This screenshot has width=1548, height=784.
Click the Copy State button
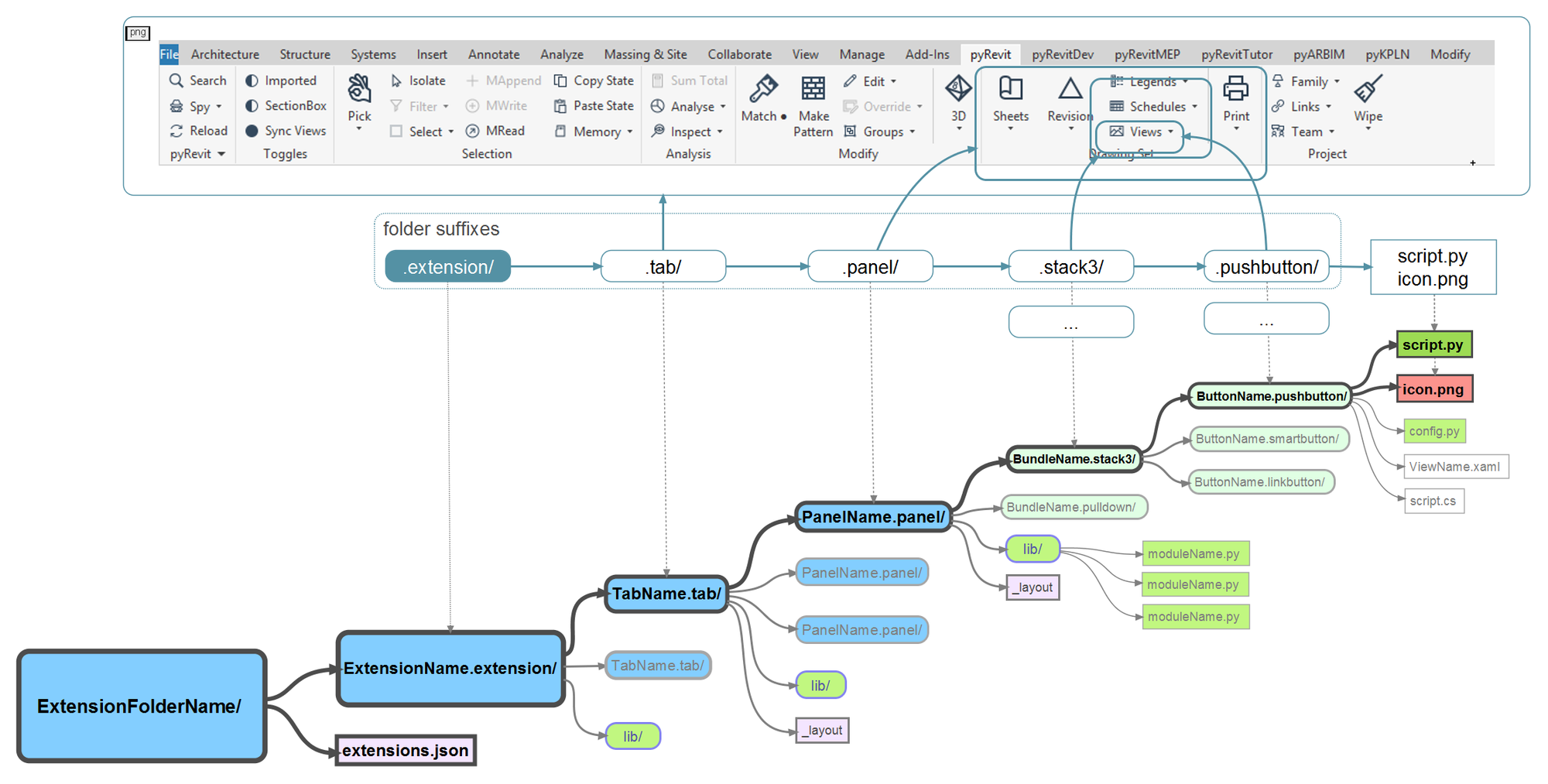click(594, 80)
